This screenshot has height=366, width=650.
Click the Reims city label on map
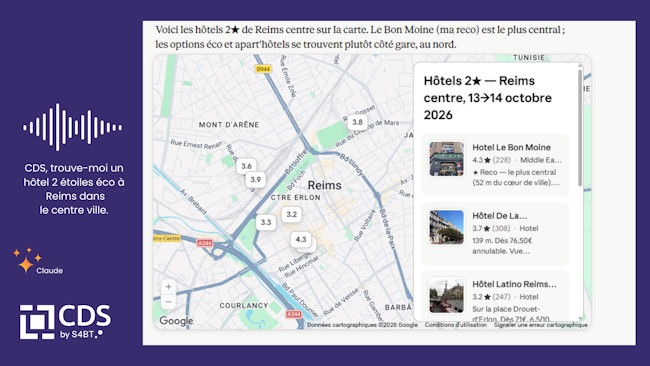325,185
